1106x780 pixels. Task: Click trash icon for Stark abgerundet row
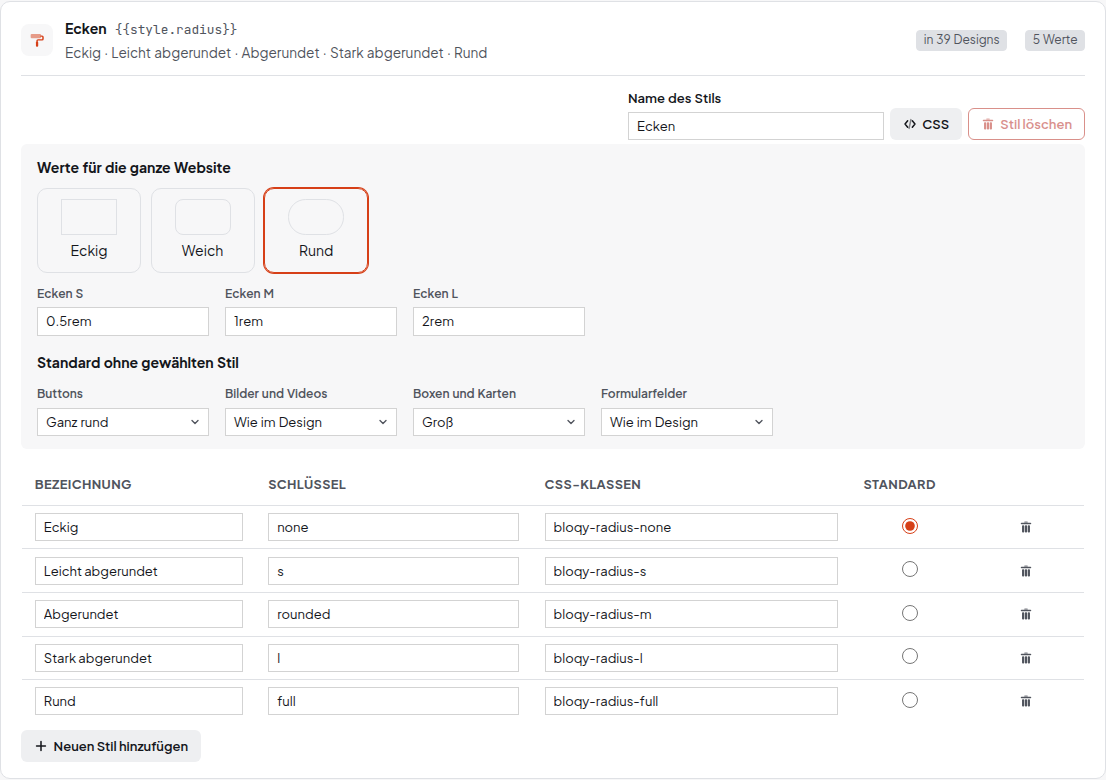pyautogui.click(x=1026, y=658)
